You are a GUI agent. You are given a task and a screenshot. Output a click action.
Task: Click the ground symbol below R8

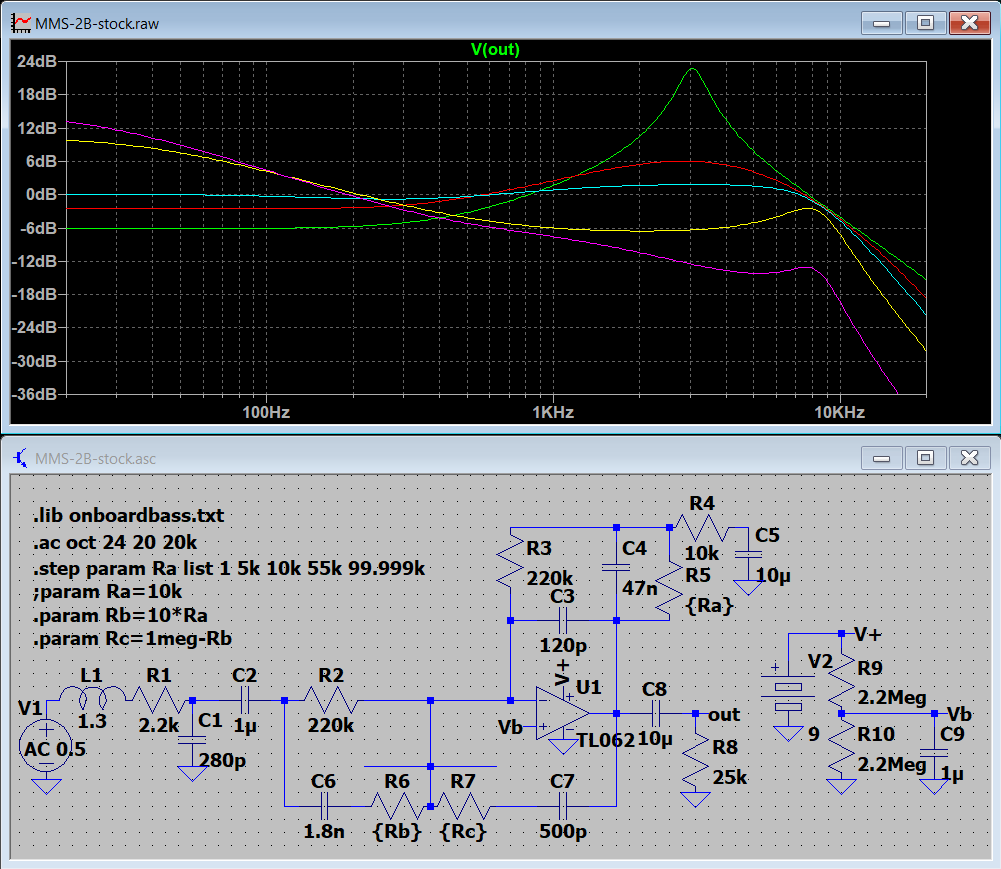coord(695,799)
